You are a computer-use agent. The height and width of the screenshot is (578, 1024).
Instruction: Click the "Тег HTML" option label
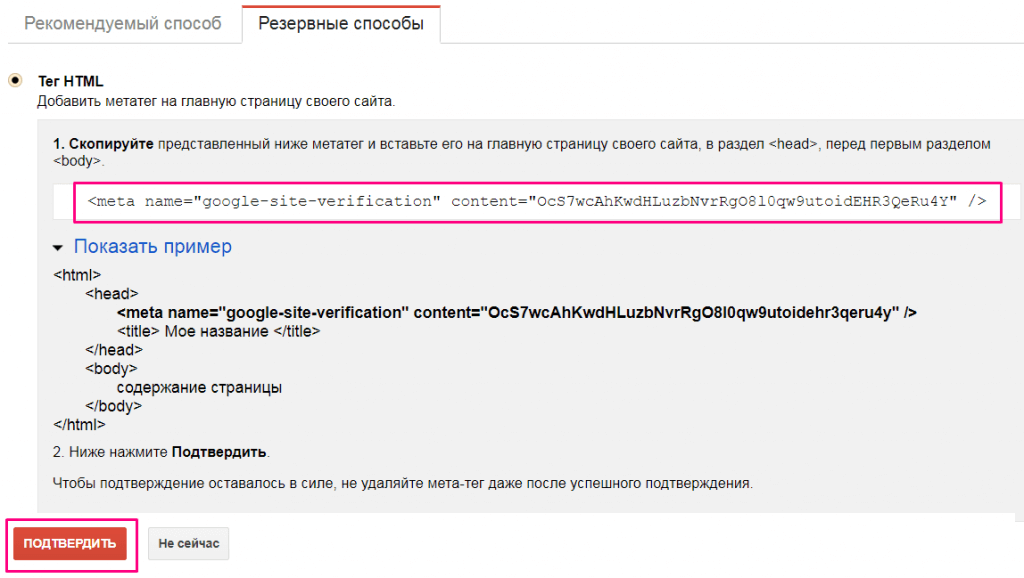click(x=70, y=81)
